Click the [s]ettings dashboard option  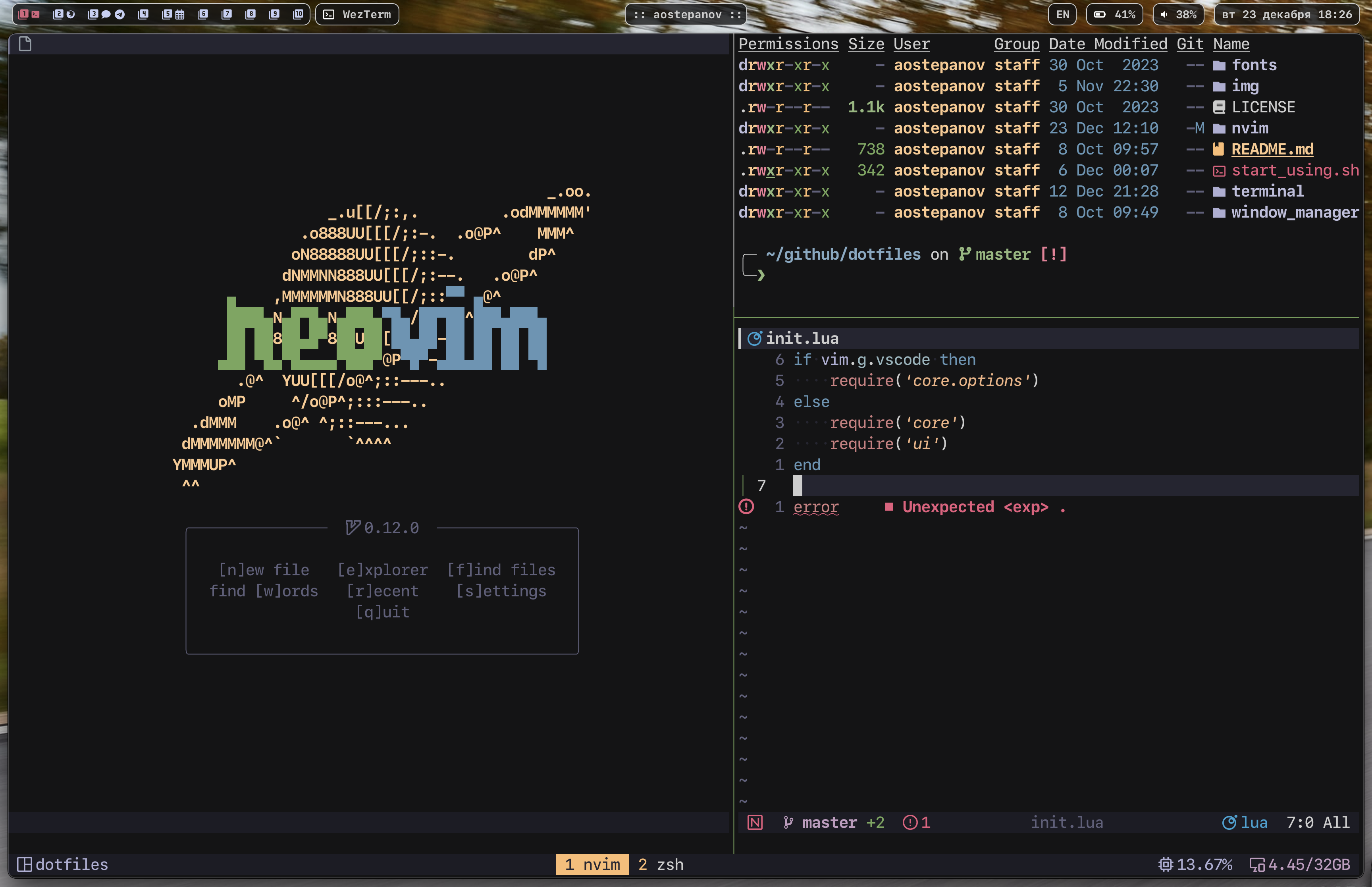pos(501,591)
